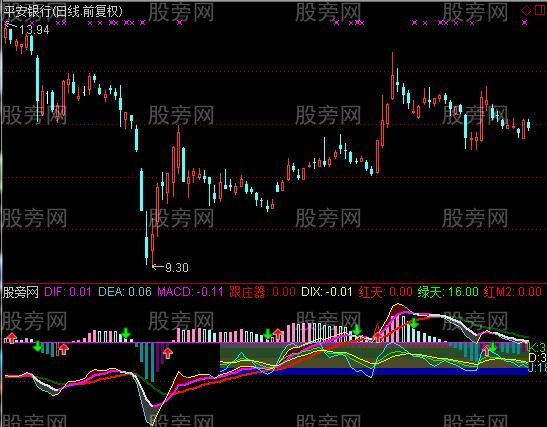Viewport: 547px width, 427px height.
Task: Click the last purple x marker under the diamond icon
Action: pyautogui.click(x=524, y=23)
